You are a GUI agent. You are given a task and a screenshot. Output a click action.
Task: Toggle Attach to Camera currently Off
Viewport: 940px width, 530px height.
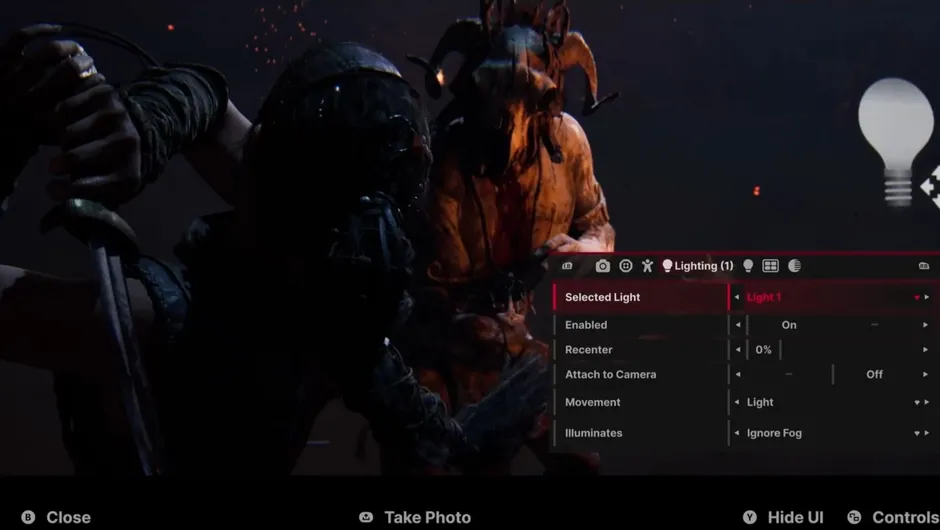[x=874, y=374]
